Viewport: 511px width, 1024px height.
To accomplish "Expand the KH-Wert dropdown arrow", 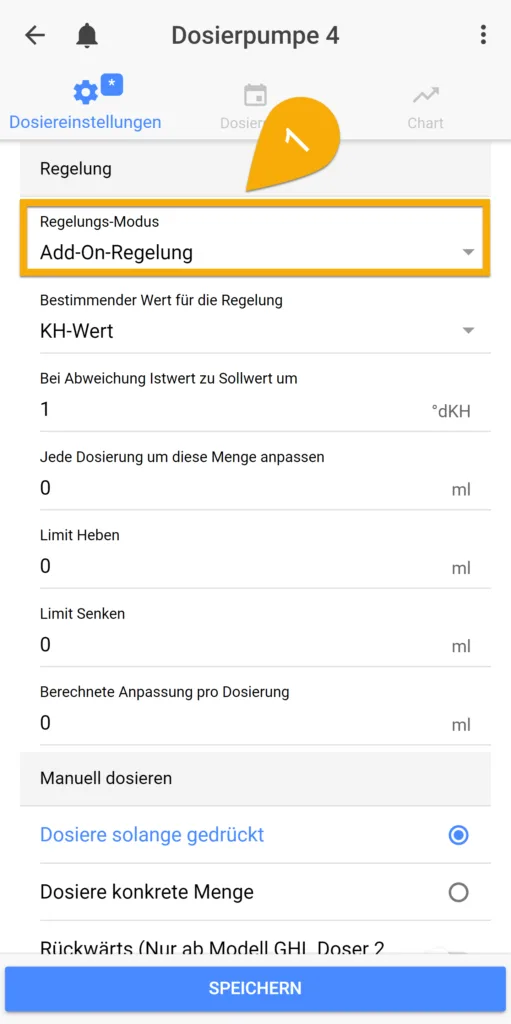I will (468, 330).
